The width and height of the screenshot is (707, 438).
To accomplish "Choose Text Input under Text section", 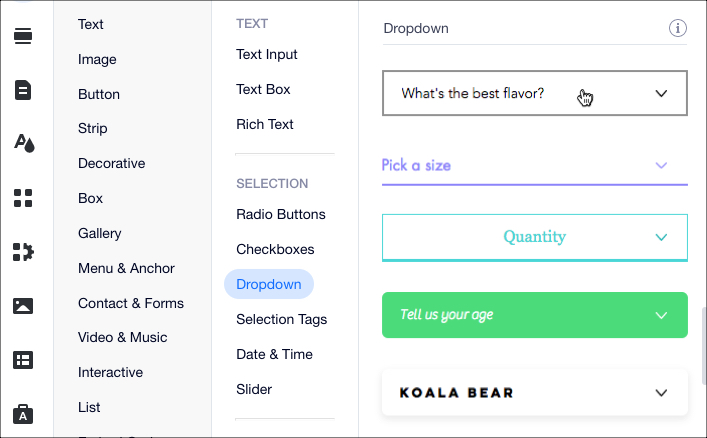I will pos(266,55).
